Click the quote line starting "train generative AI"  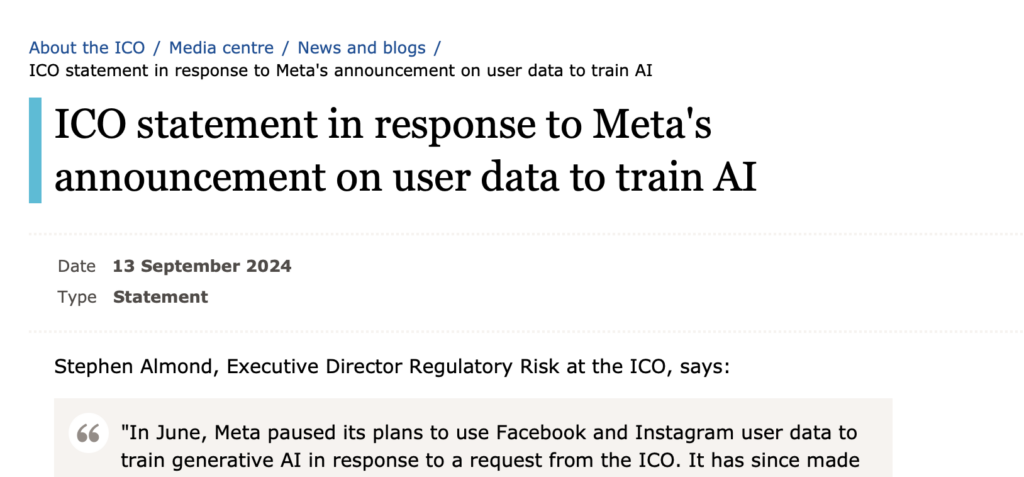click(490, 461)
